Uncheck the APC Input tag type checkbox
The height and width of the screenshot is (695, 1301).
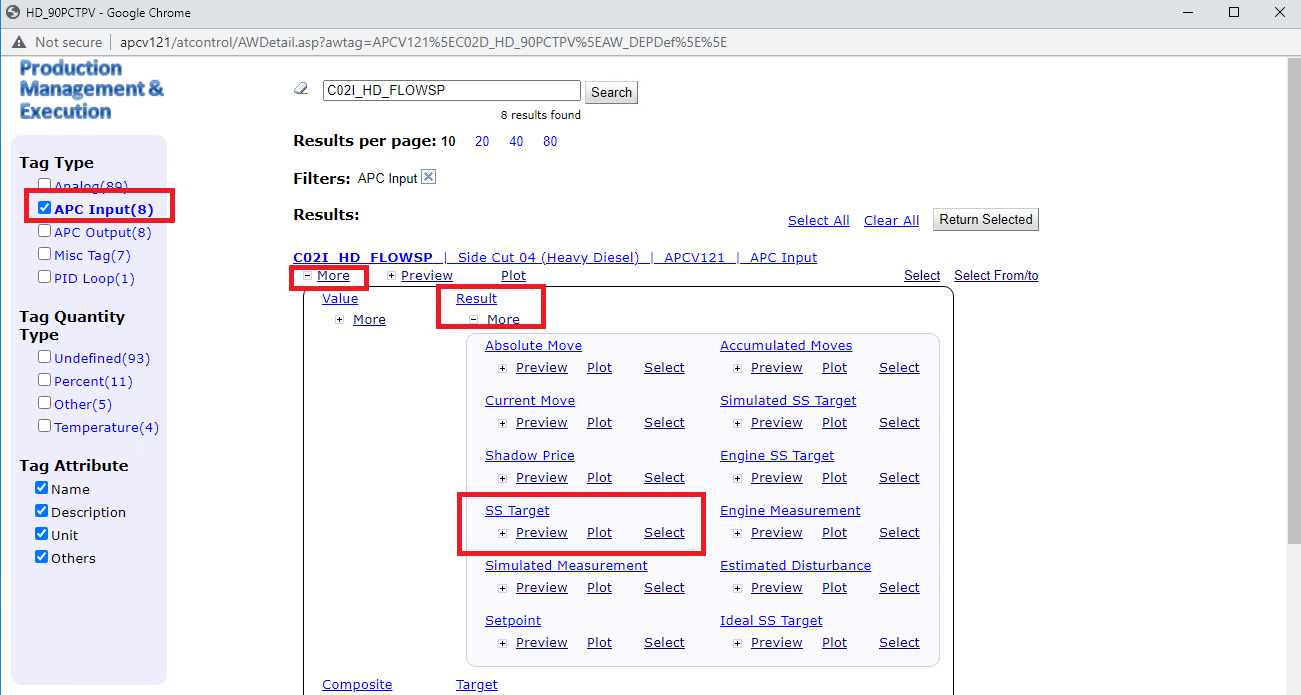point(44,208)
